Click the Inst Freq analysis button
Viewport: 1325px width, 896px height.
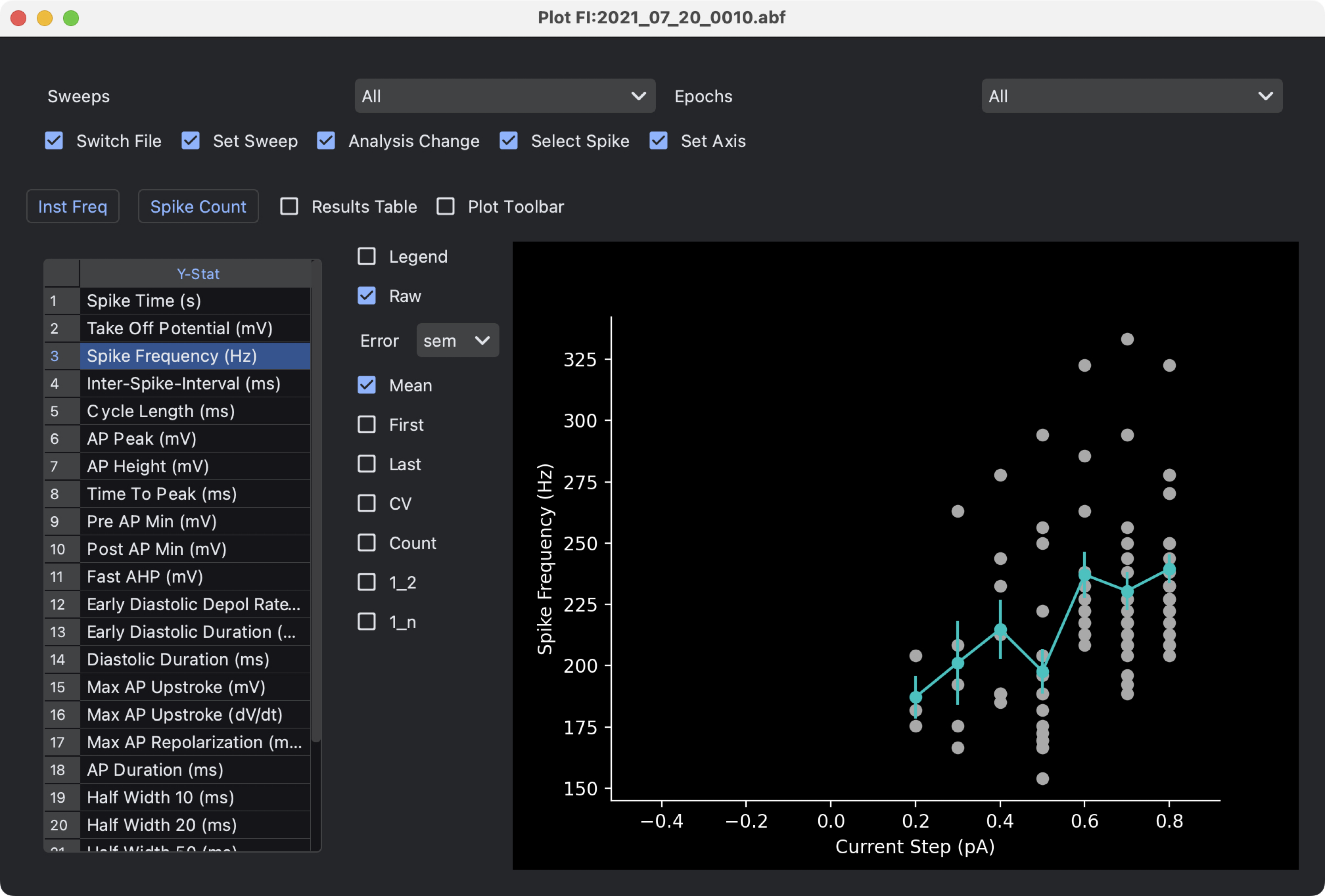[72, 206]
